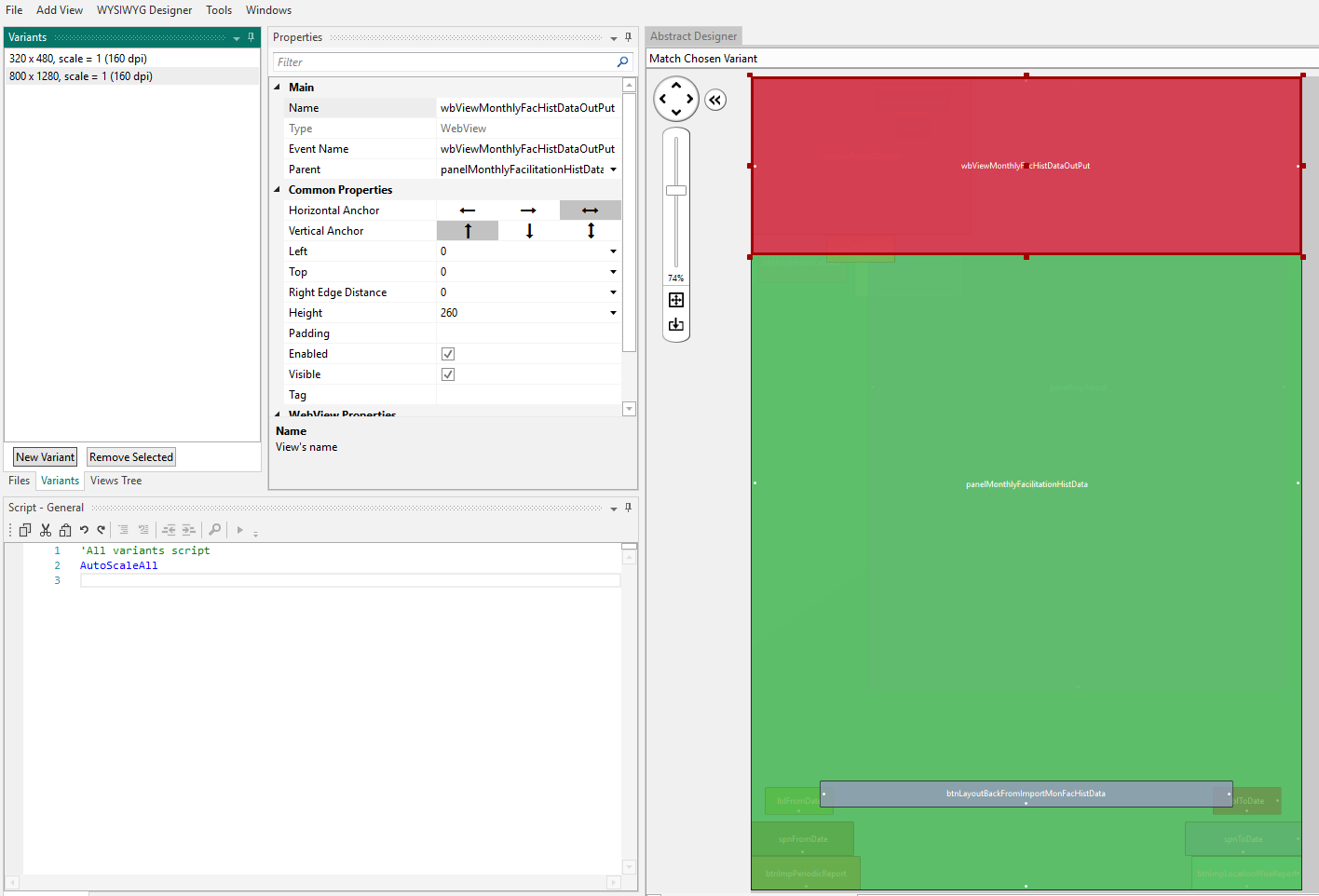This screenshot has width=1319, height=896.
Task: Run the script using the play arrow
Action: point(239,529)
